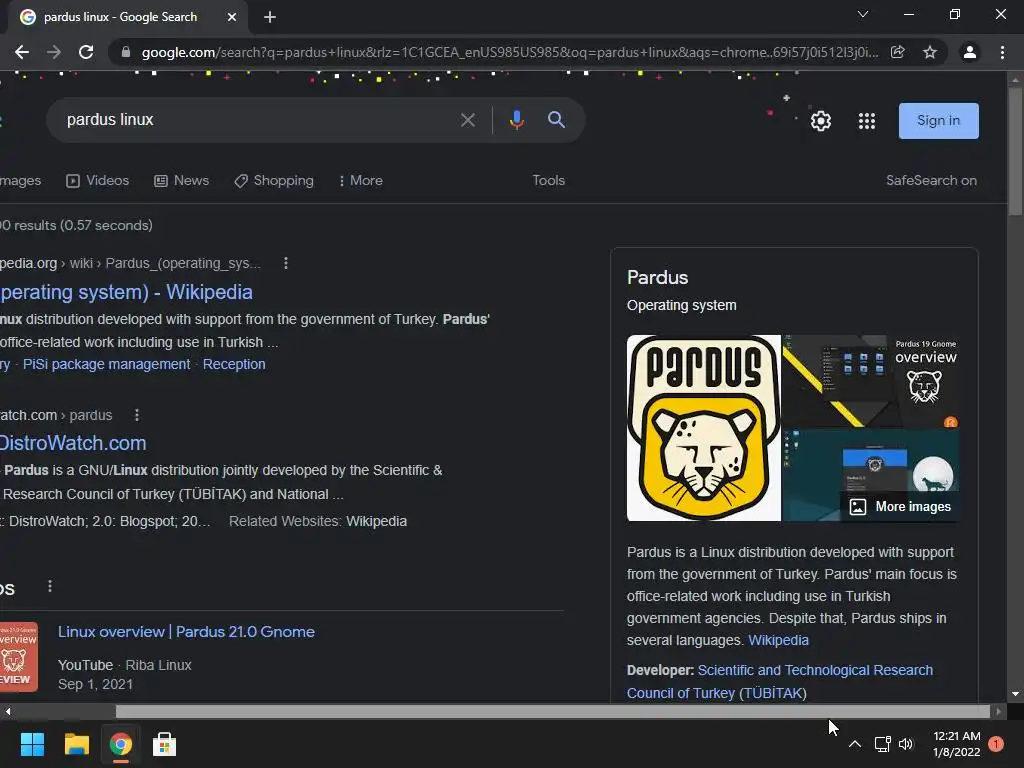Screen dimensions: 1024x768
Task: Go forward with the browser arrow
Action: coord(54,52)
